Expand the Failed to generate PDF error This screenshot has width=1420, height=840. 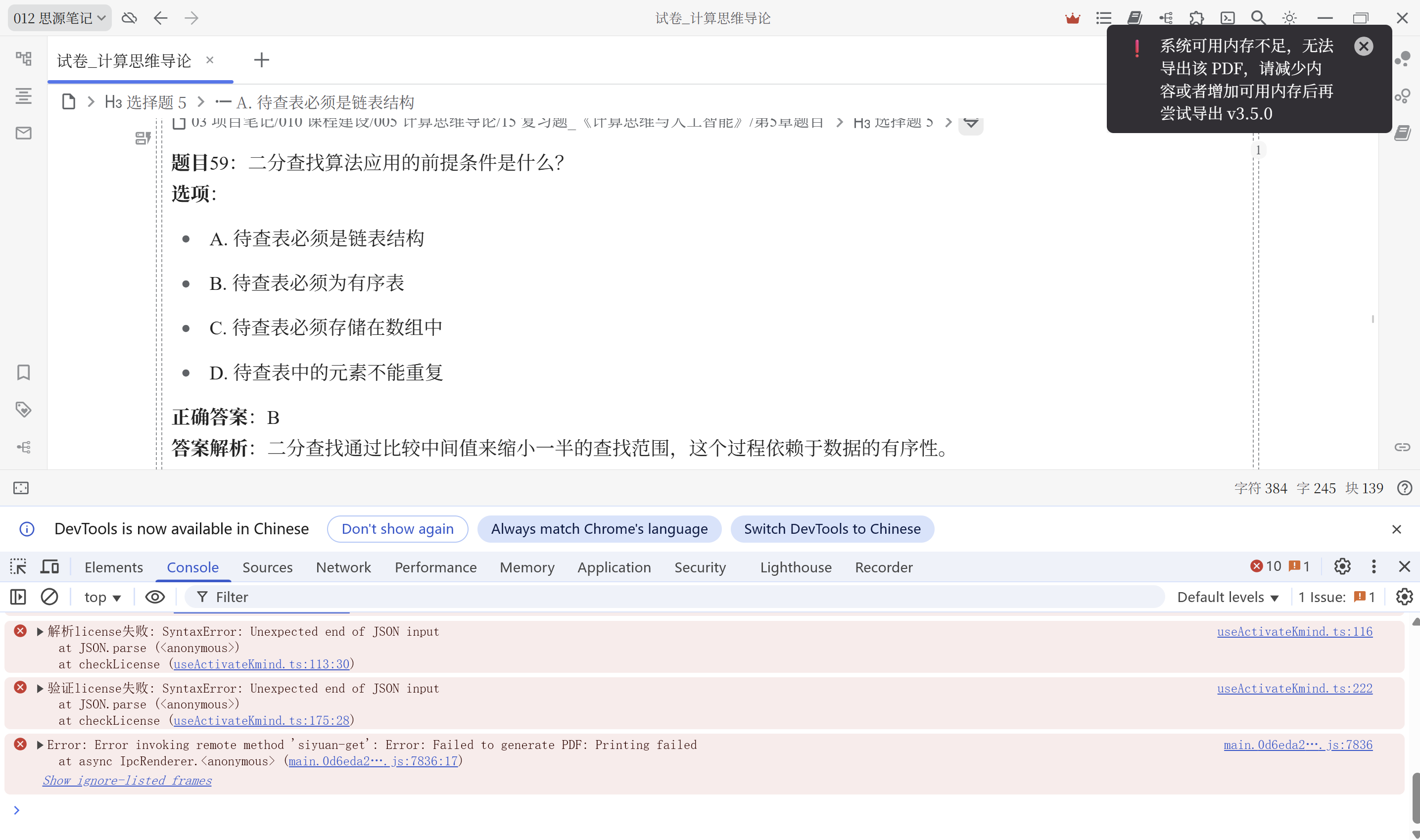coord(40,745)
